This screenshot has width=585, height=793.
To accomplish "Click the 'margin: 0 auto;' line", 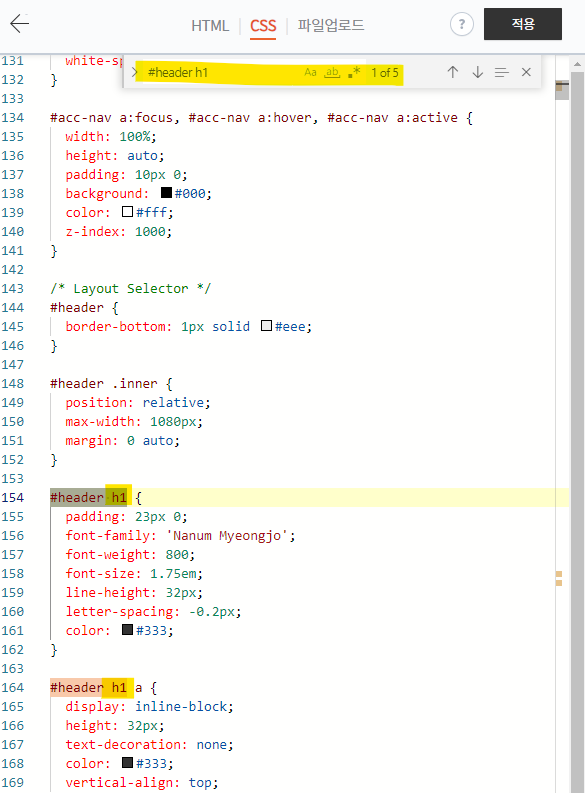I will pyautogui.click(x=123, y=440).
